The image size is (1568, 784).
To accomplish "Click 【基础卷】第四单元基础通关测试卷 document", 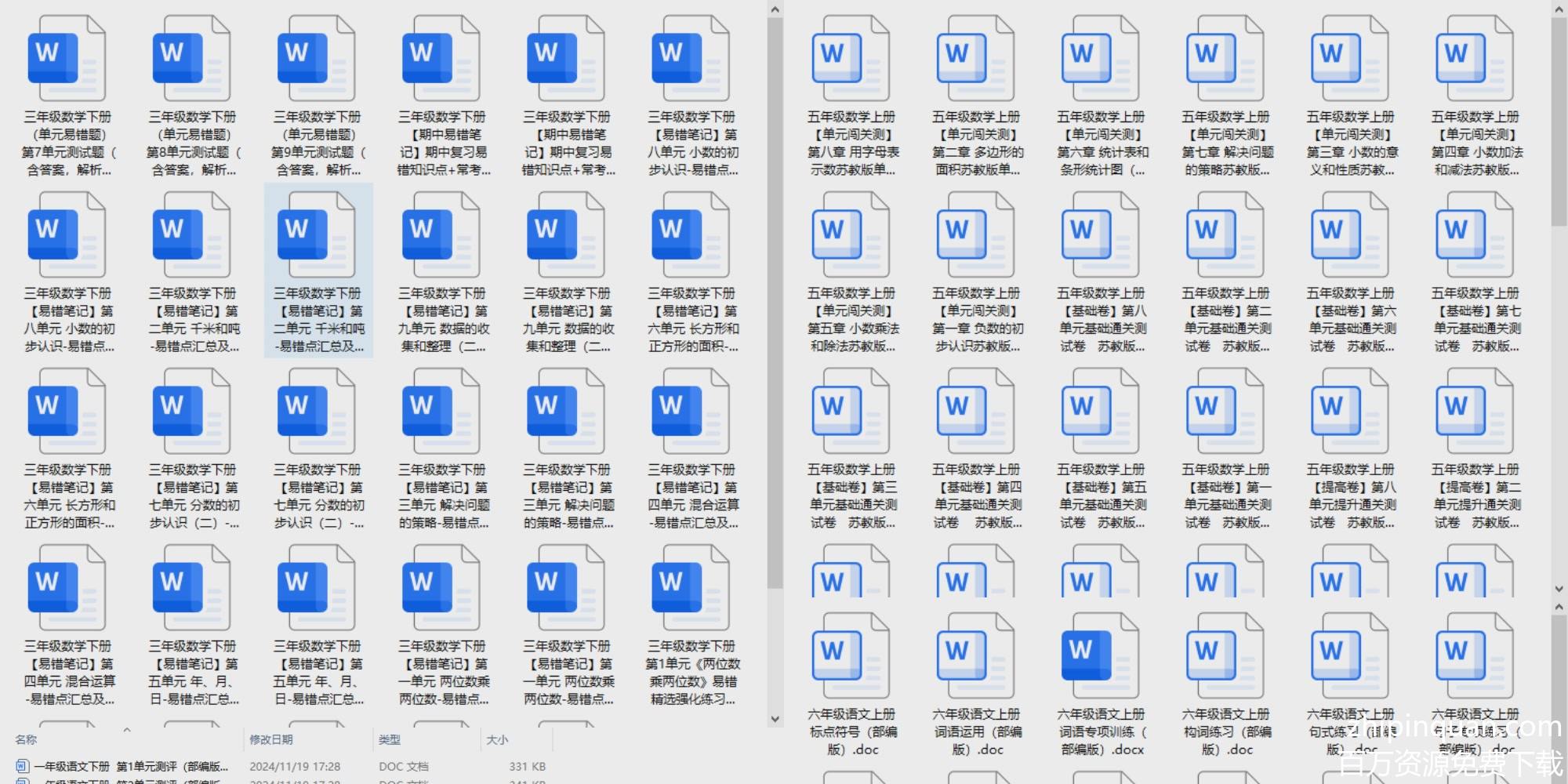I will coord(977,450).
